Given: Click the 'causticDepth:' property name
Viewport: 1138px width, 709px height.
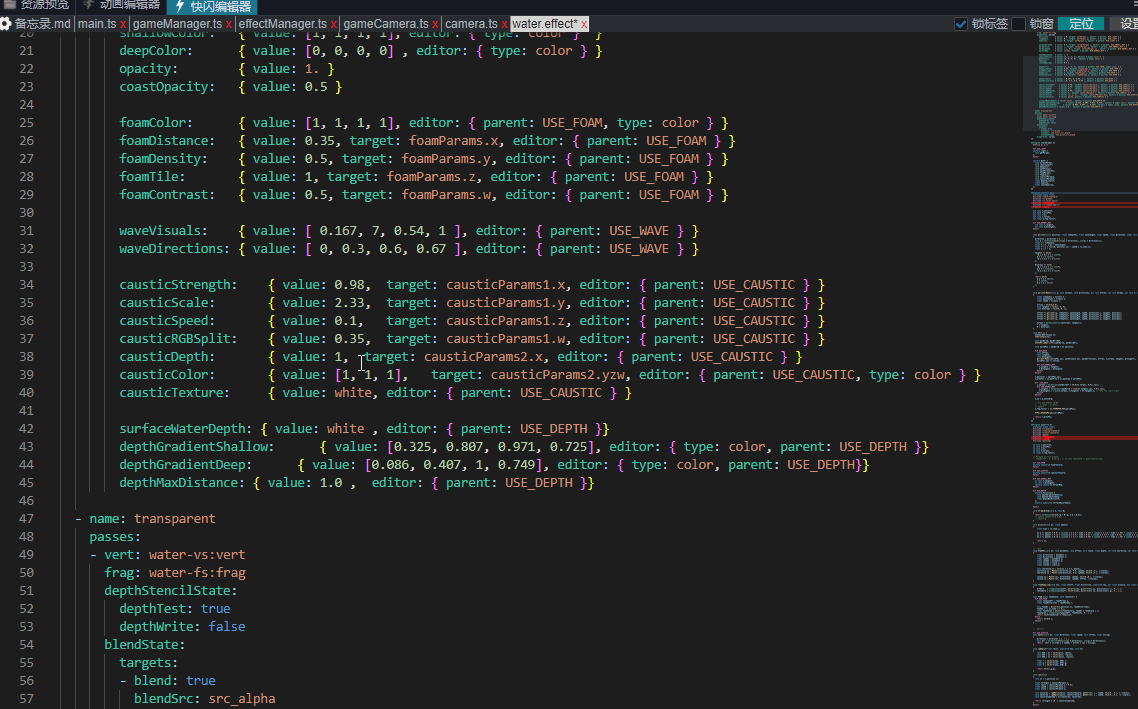Looking at the screenshot, I should 167,357.
